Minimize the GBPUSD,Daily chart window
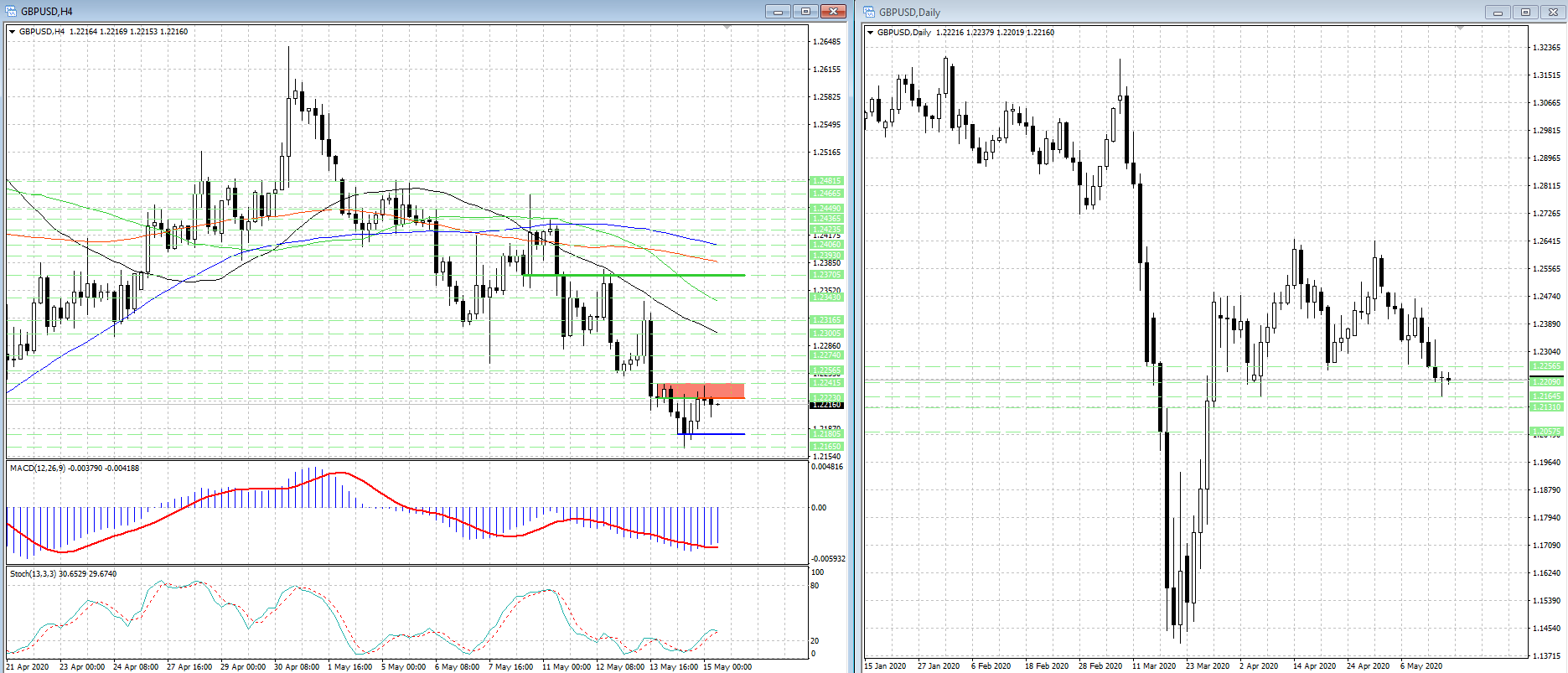 [1498, 13]
